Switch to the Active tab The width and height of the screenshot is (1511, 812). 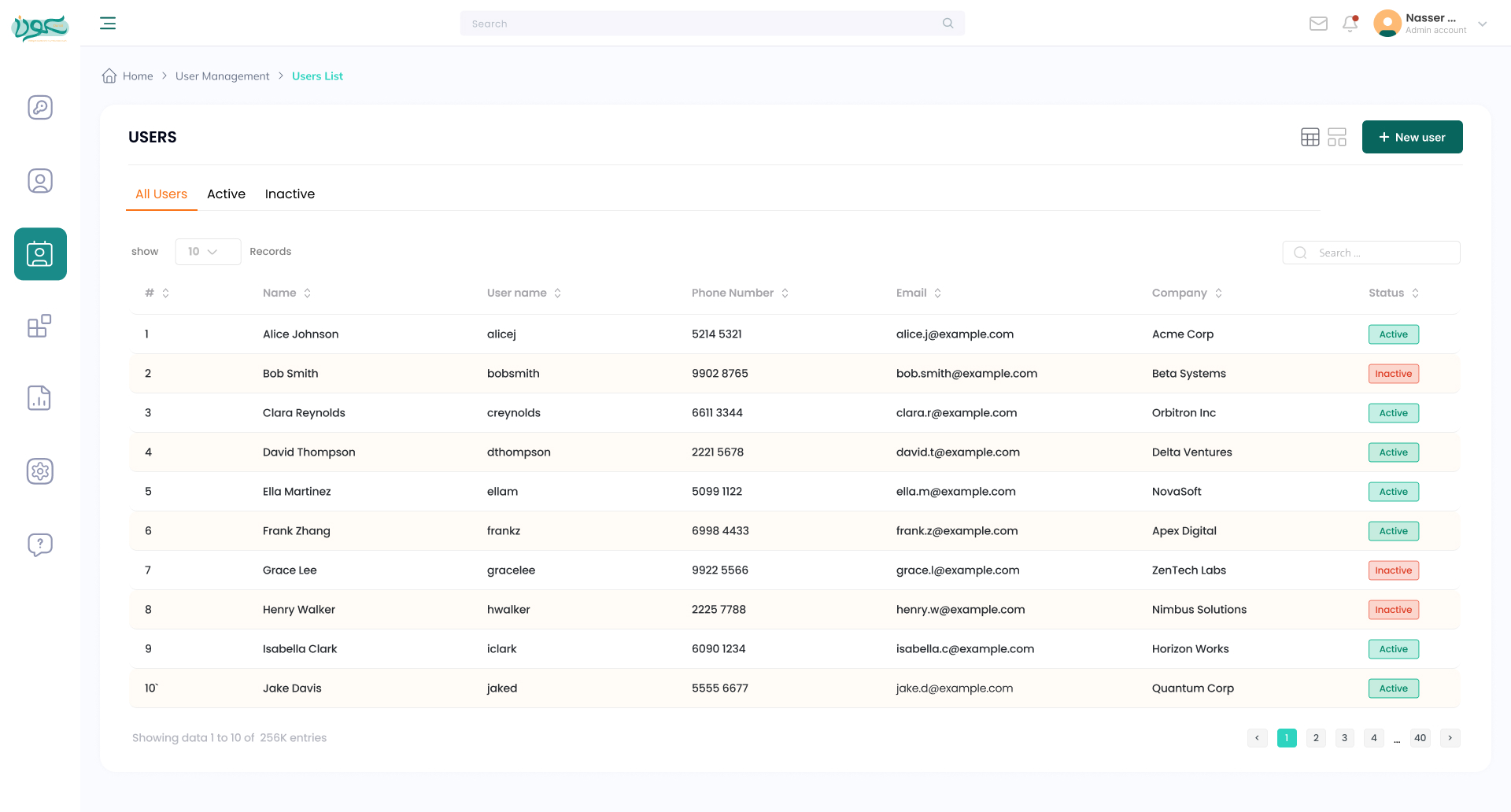click(226, 194)
